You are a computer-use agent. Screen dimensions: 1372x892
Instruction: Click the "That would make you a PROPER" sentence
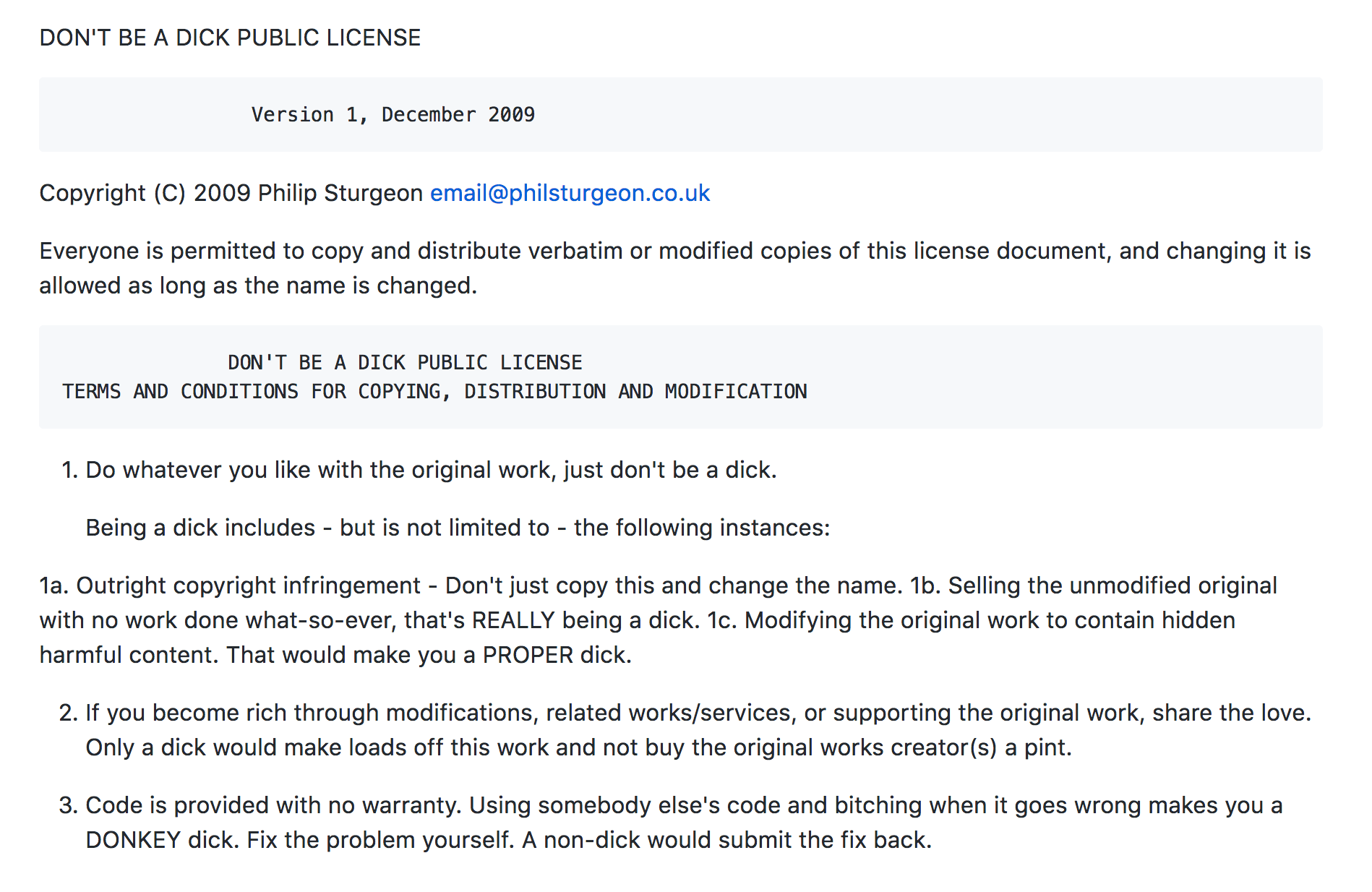tap(429, 655)
